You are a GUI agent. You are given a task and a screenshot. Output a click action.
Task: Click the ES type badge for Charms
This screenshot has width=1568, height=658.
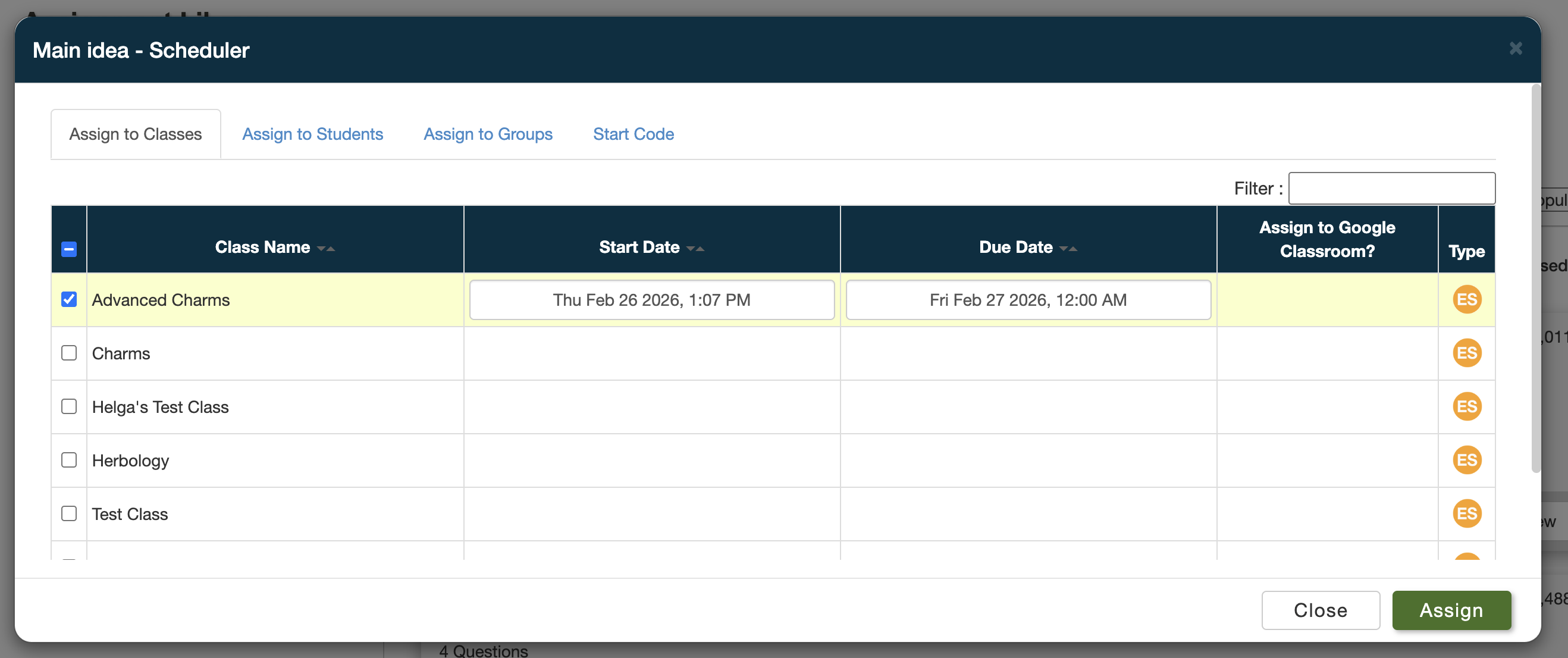[x=1466, y=353]
